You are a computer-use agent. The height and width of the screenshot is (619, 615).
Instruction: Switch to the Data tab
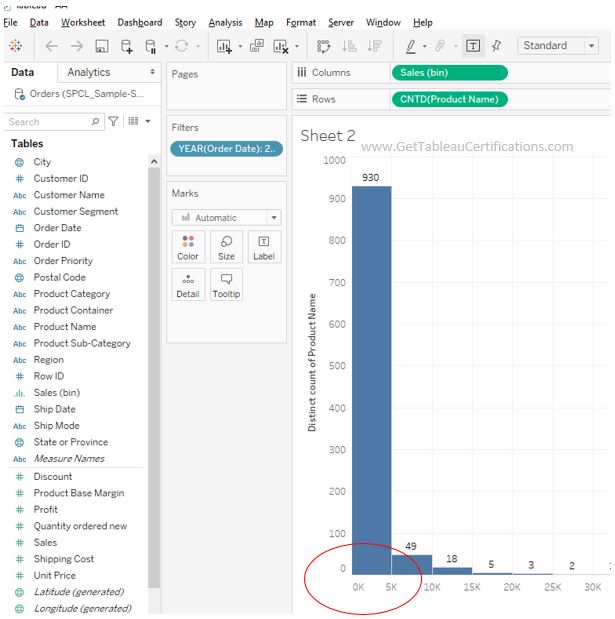tap(22, 72)
